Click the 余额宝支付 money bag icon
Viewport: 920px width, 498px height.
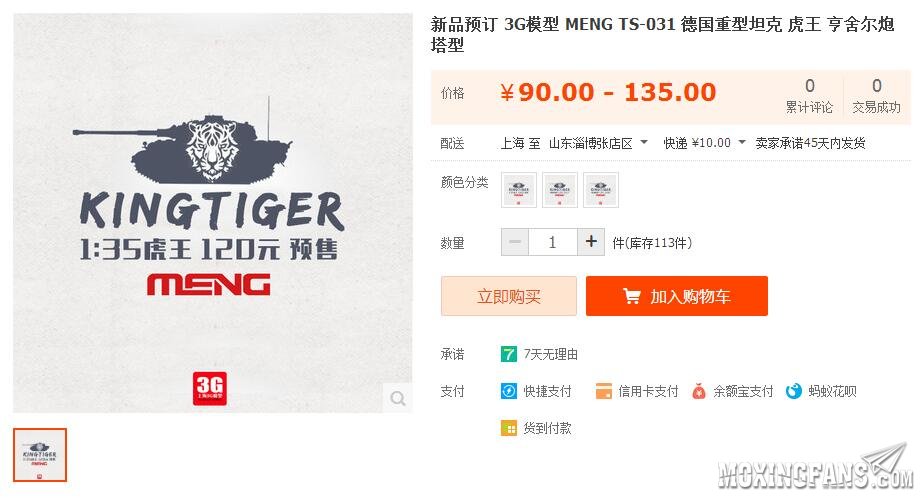coord(698,391)
